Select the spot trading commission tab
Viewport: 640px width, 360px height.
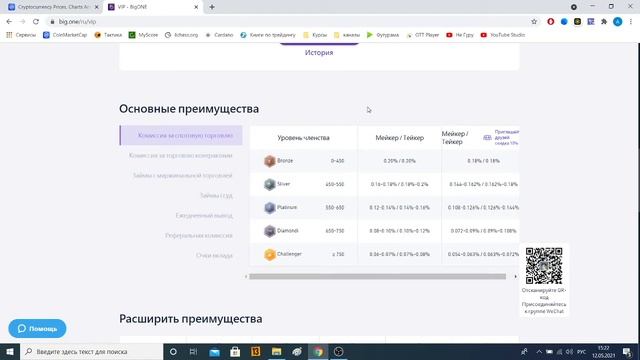[x=181, y=136]
